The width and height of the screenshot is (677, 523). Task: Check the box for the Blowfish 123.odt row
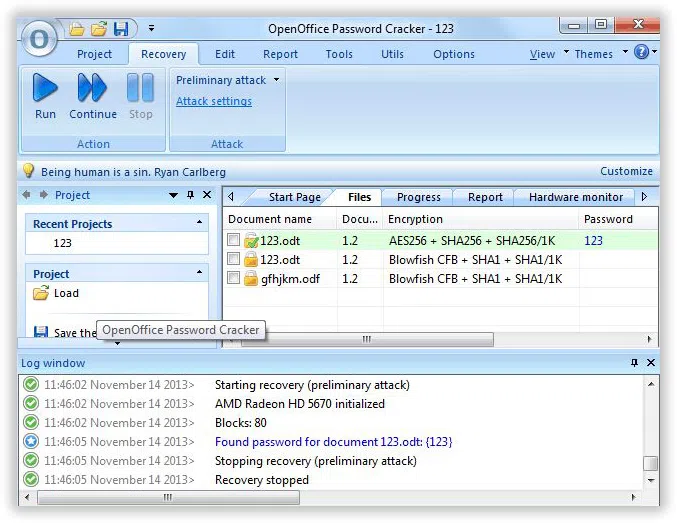(233, 259)
